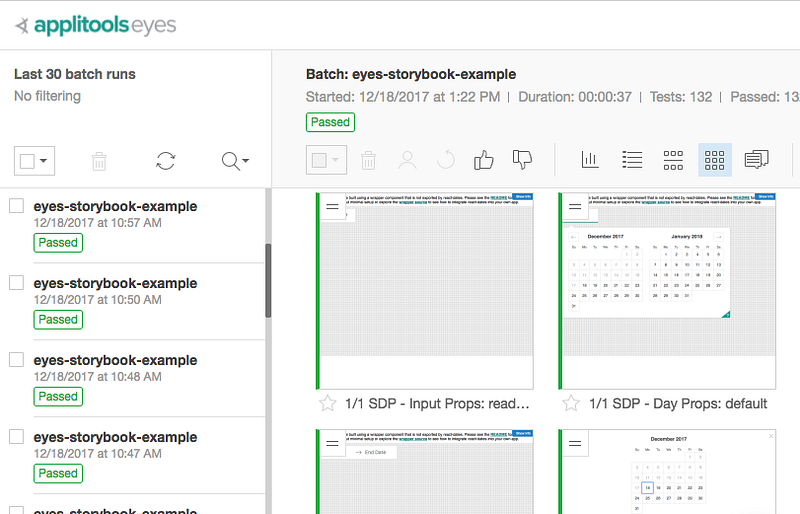Click the thumbs up accept icon
The width and height of the screenshot is (800, 514).
(484, 159)
